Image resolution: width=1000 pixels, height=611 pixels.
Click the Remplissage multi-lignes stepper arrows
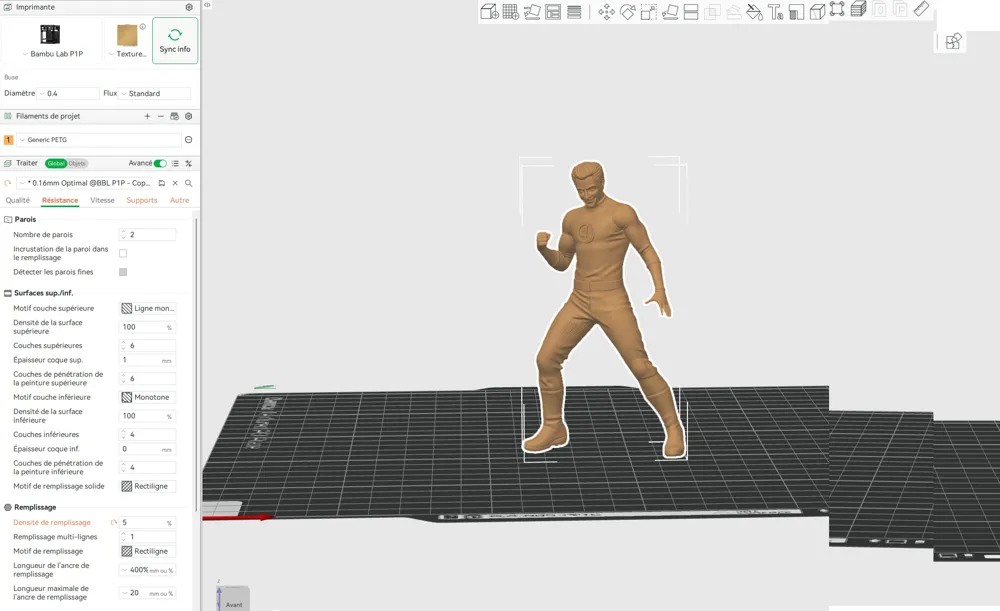click(123, 537)
